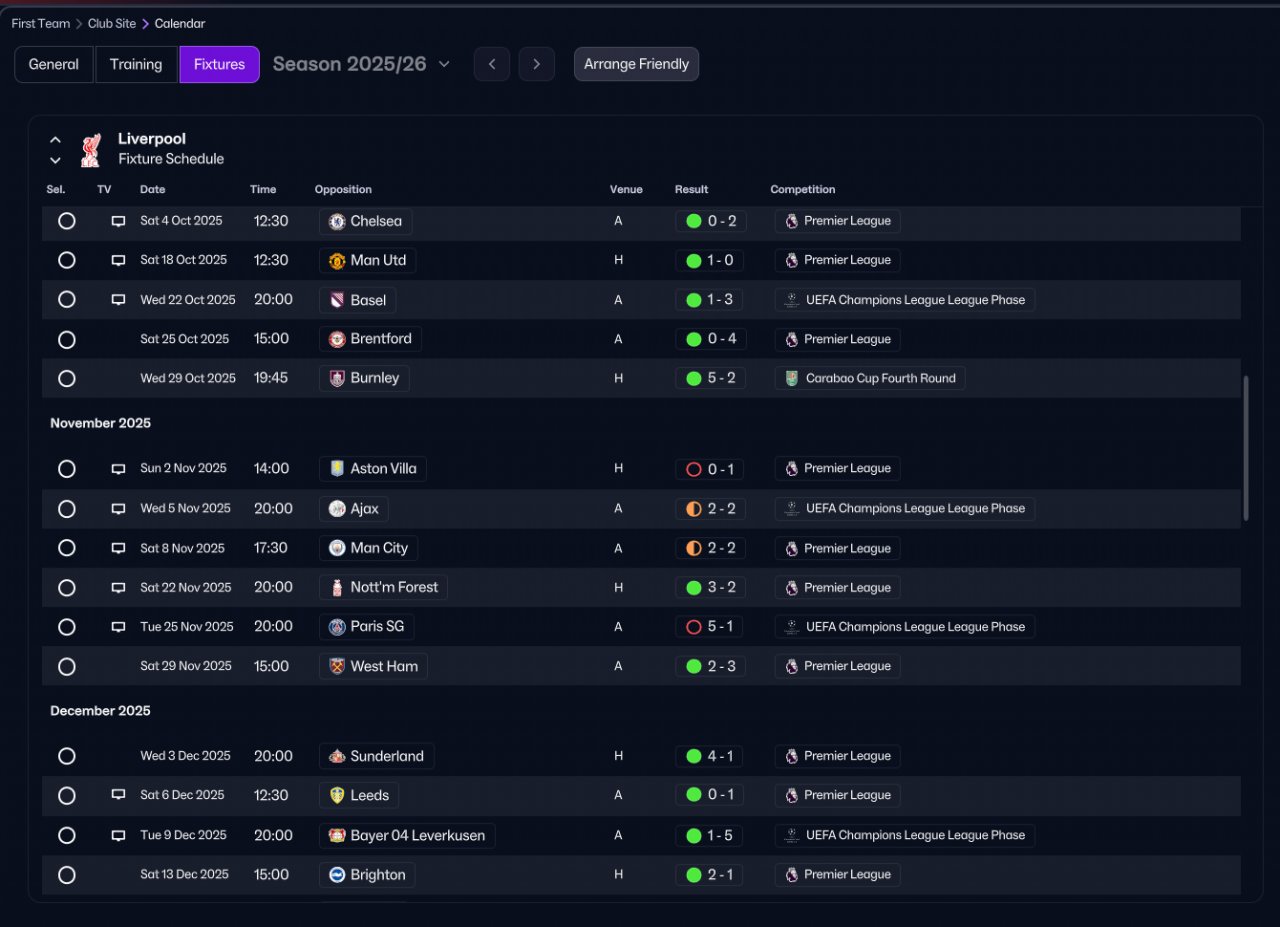Click the November 2025 month heading
Viewport: 1280px width, 927px height.
tap(100, 423)
